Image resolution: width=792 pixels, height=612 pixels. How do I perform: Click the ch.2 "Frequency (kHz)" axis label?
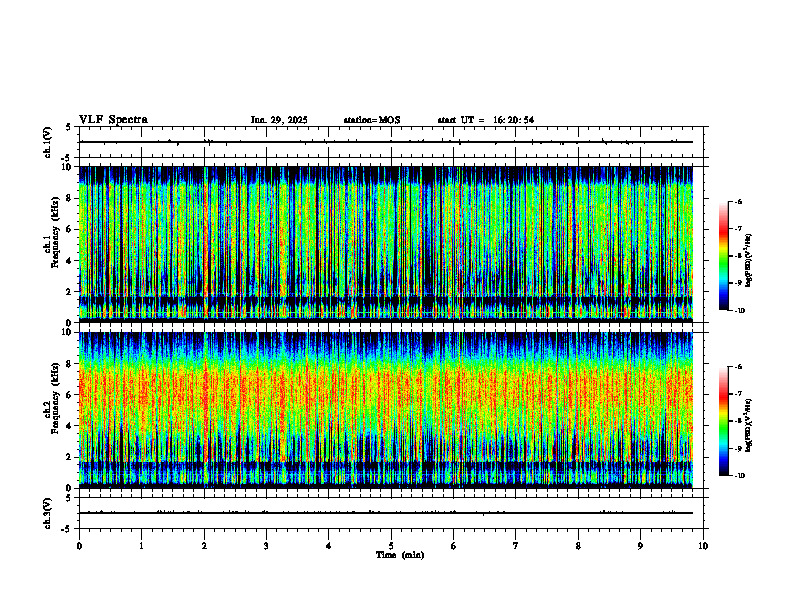point(55,398)
